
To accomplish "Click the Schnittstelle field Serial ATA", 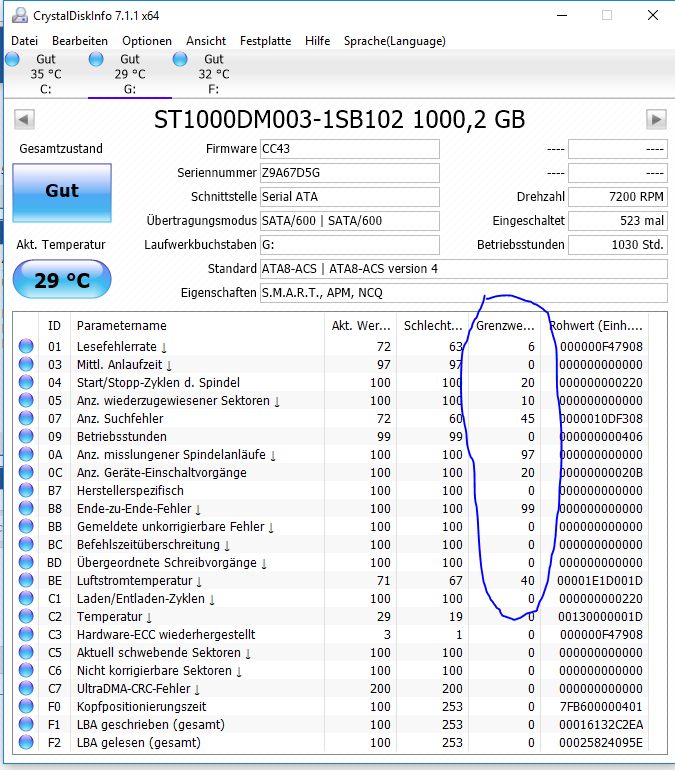I will pyautogui.click(x=350, y=197).
